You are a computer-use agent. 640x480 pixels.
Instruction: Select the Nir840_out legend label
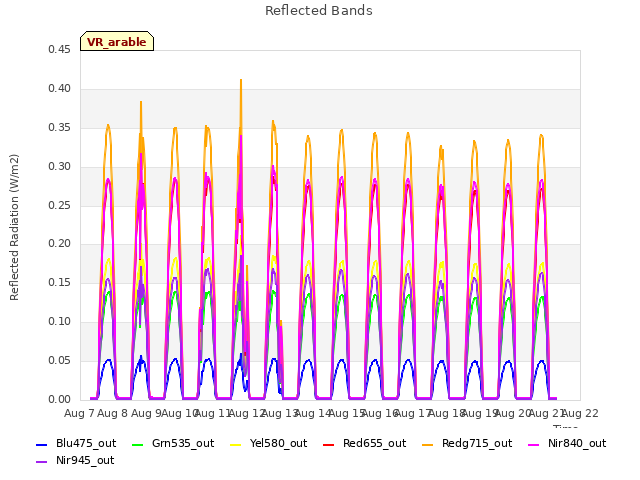(x=577, y=443)
